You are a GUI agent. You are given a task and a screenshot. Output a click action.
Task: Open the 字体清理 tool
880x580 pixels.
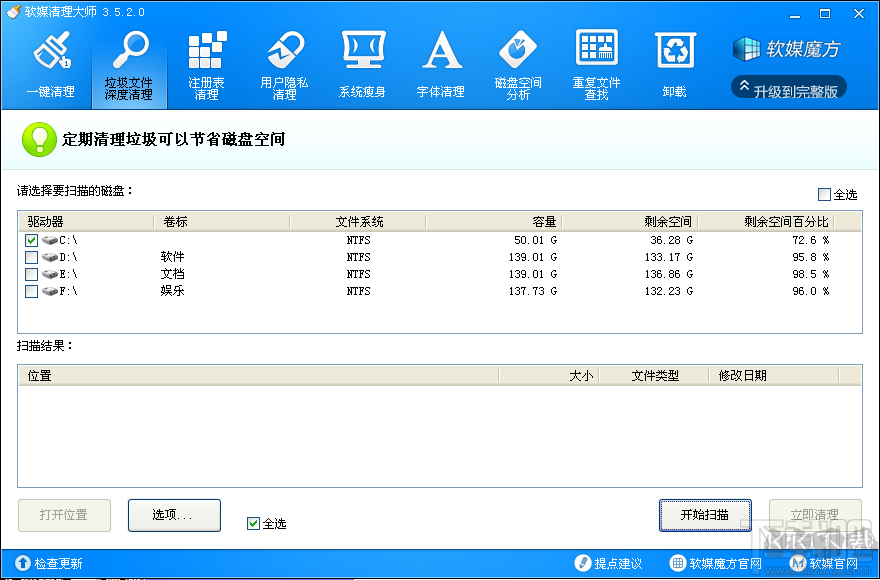pyautogui.click(x=441, y=63)
